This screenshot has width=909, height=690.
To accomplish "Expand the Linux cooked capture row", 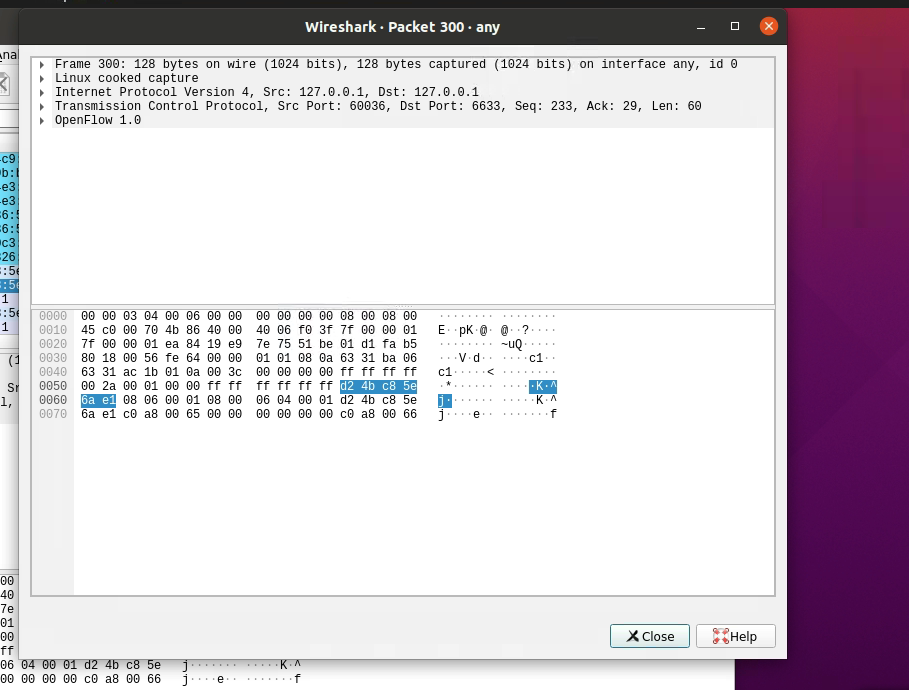I will pyautogui.click(x=42, y=78).
